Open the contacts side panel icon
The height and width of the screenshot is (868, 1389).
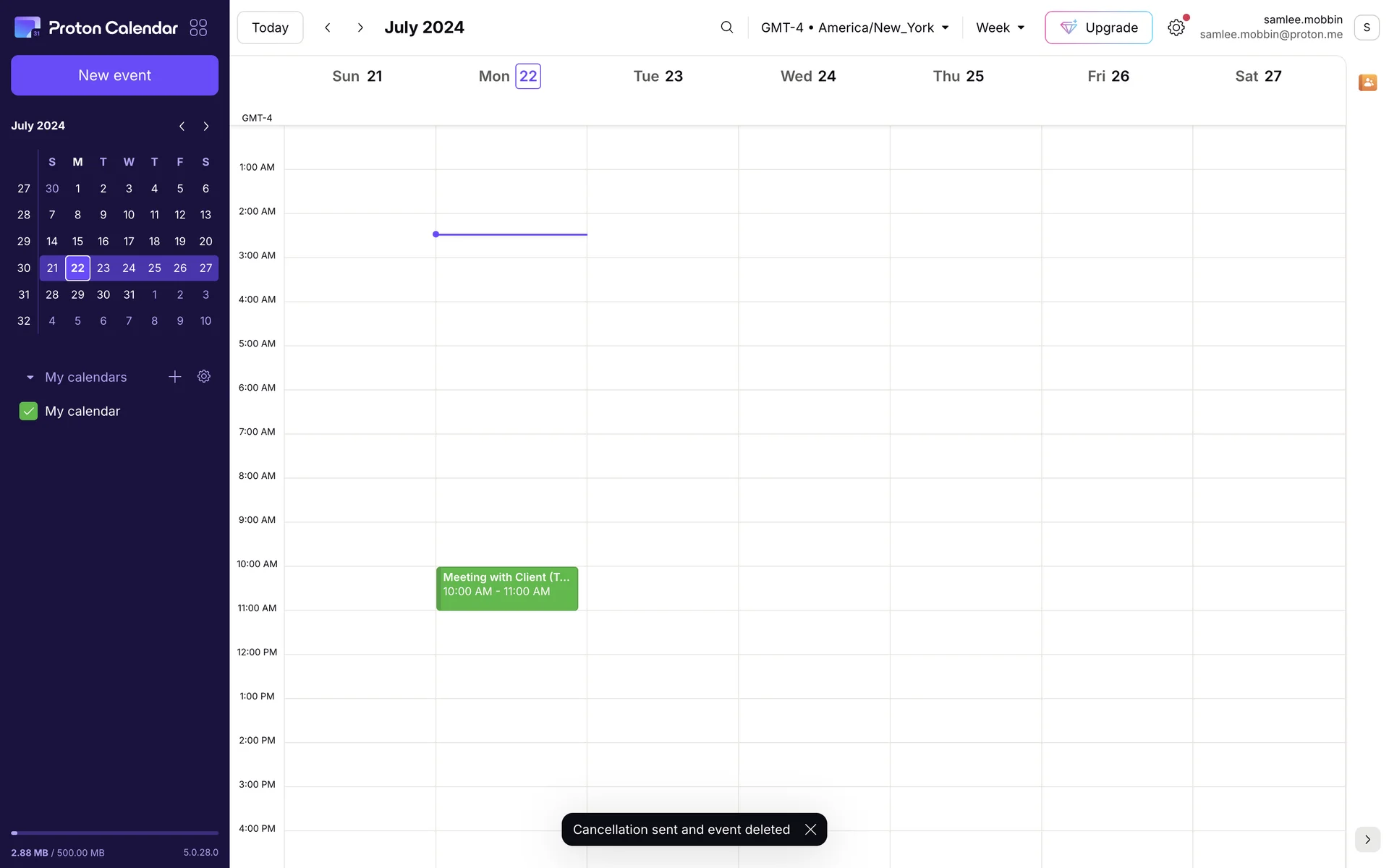click(1367, 82)
